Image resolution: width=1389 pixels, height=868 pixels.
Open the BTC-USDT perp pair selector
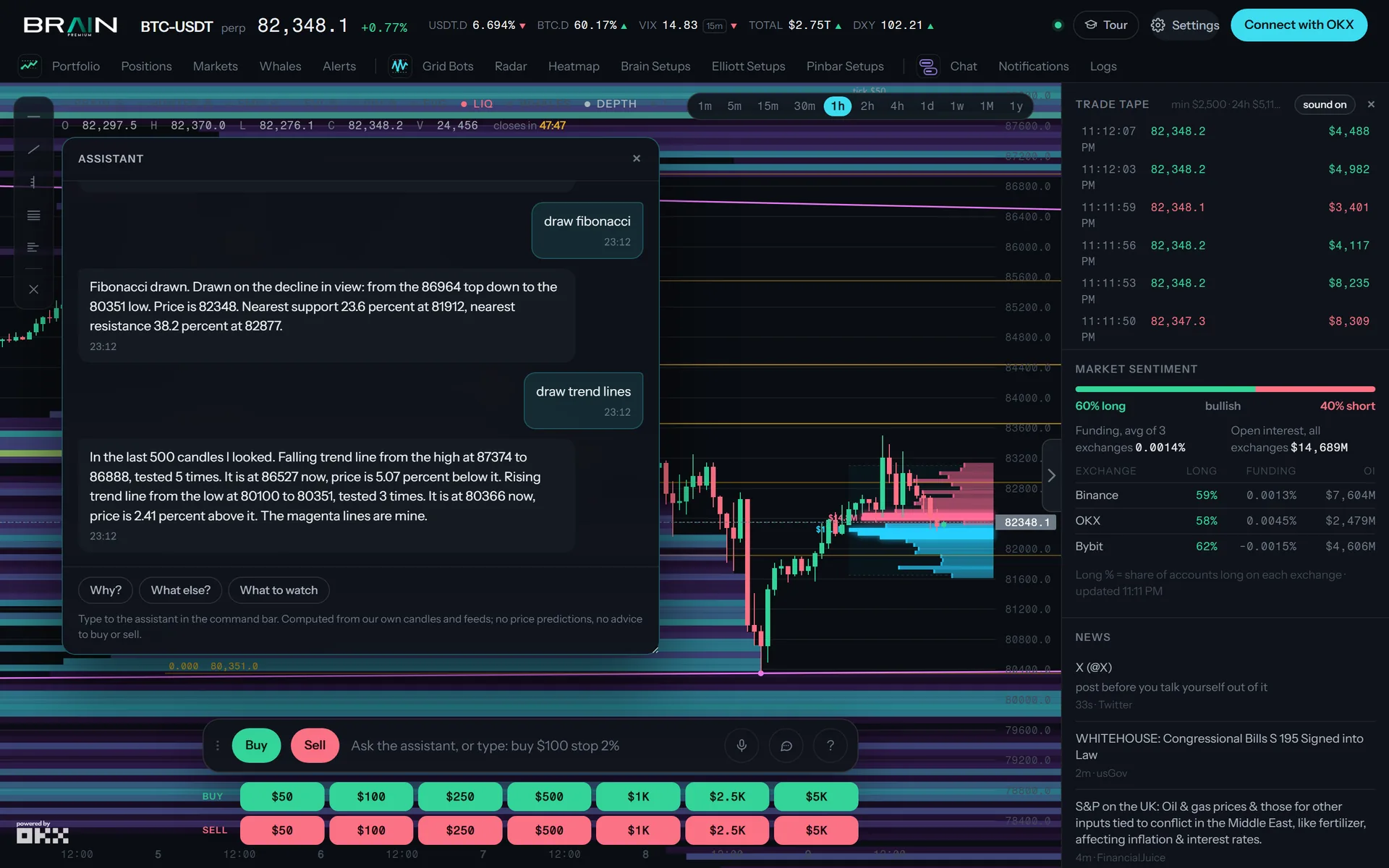(192, 27)
